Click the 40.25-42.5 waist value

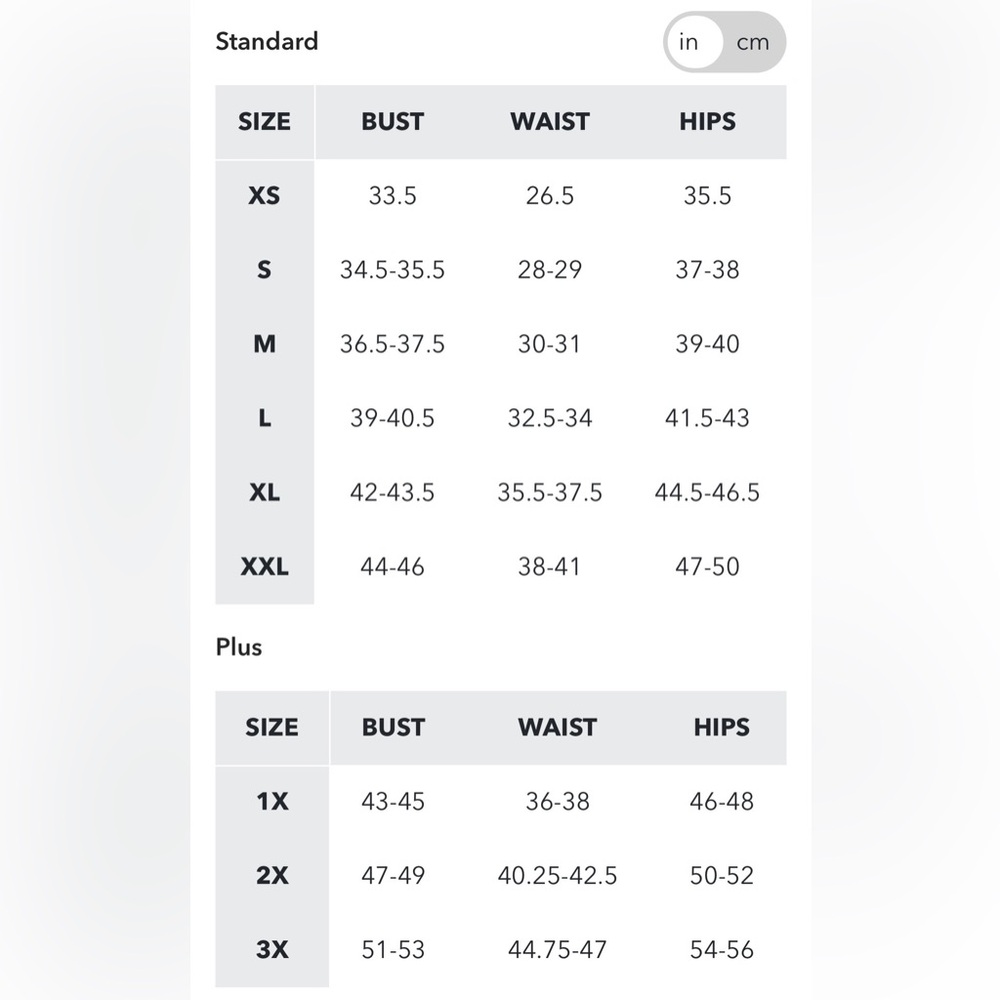[x=557, y=876]
